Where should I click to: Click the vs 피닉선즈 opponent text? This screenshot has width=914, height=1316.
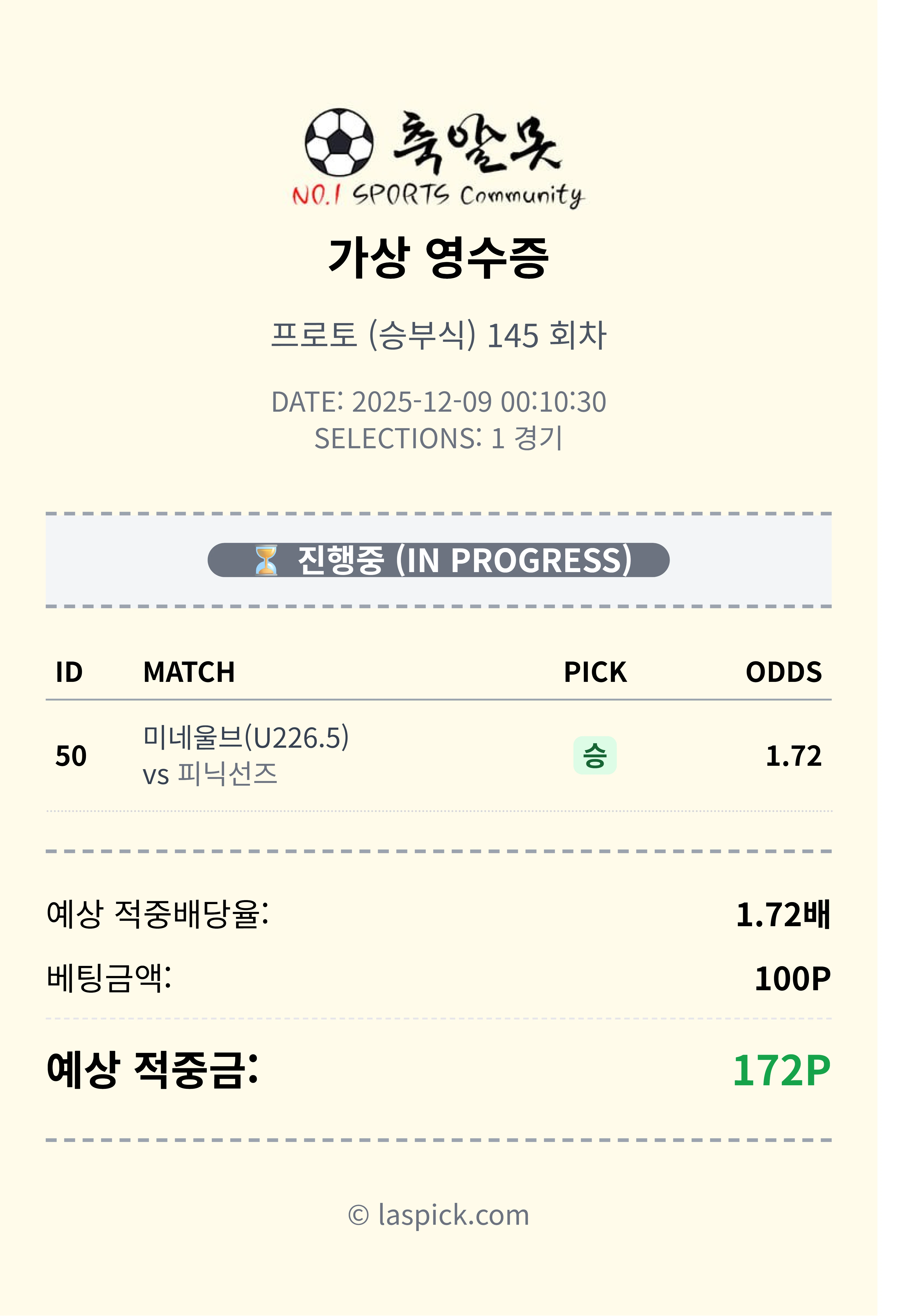click(210, 774)
